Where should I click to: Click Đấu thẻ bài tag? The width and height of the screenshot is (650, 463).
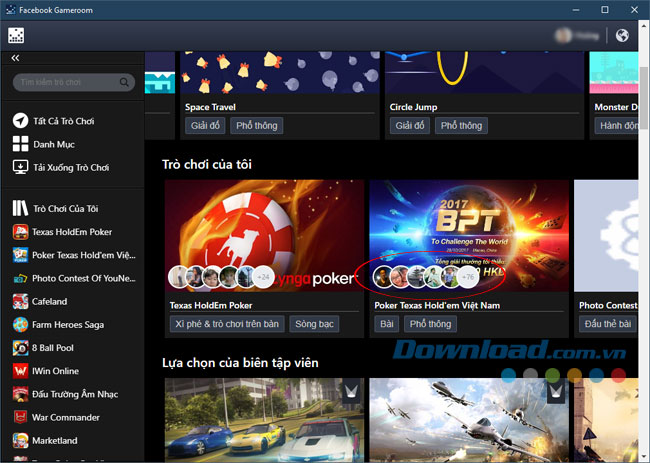point(608,324)
